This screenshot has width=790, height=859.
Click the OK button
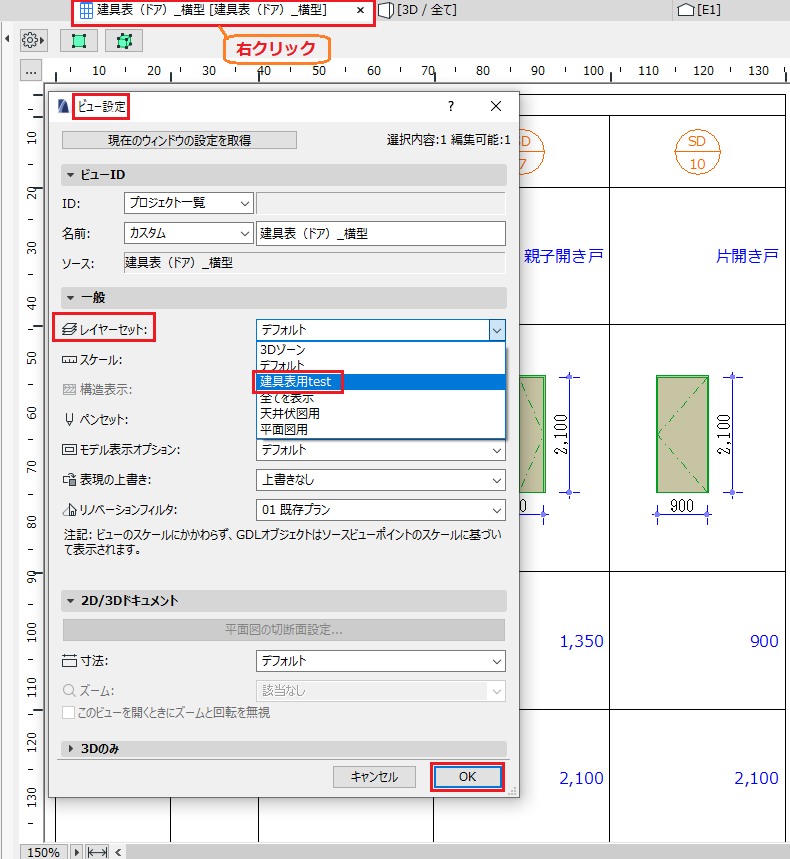[x=467, y=777]
